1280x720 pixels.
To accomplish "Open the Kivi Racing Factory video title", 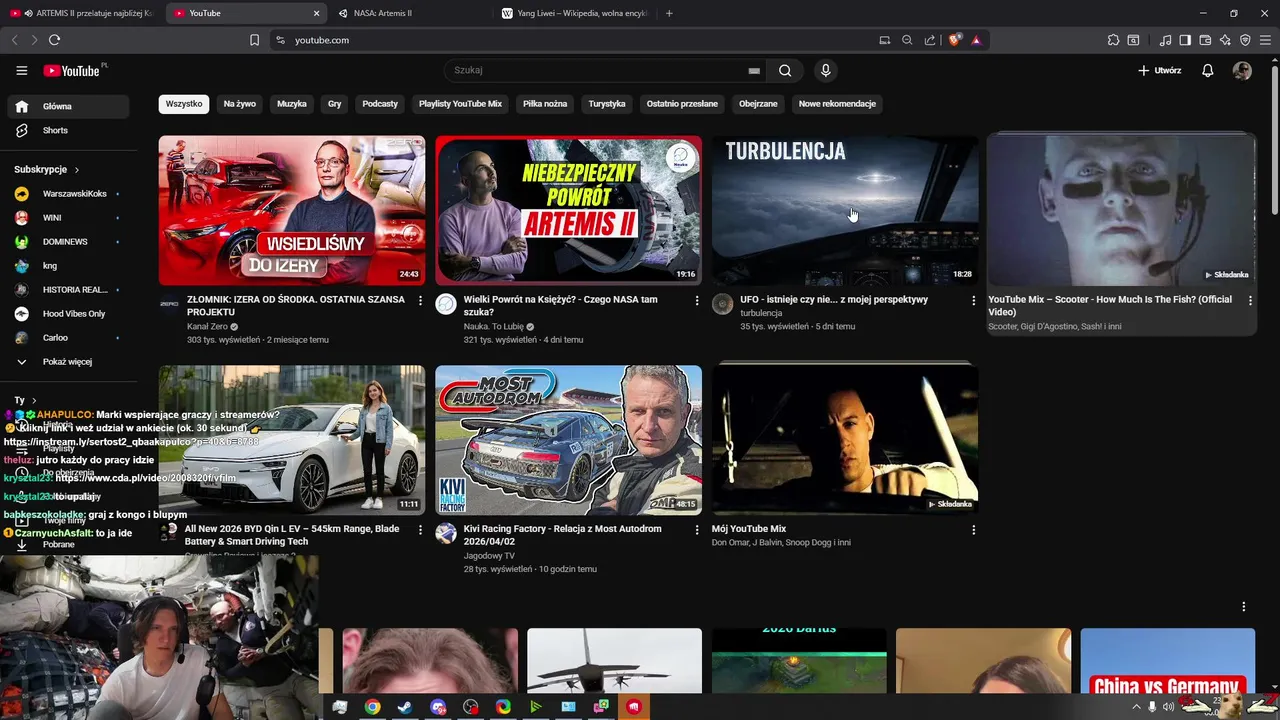I will (562, 535).
